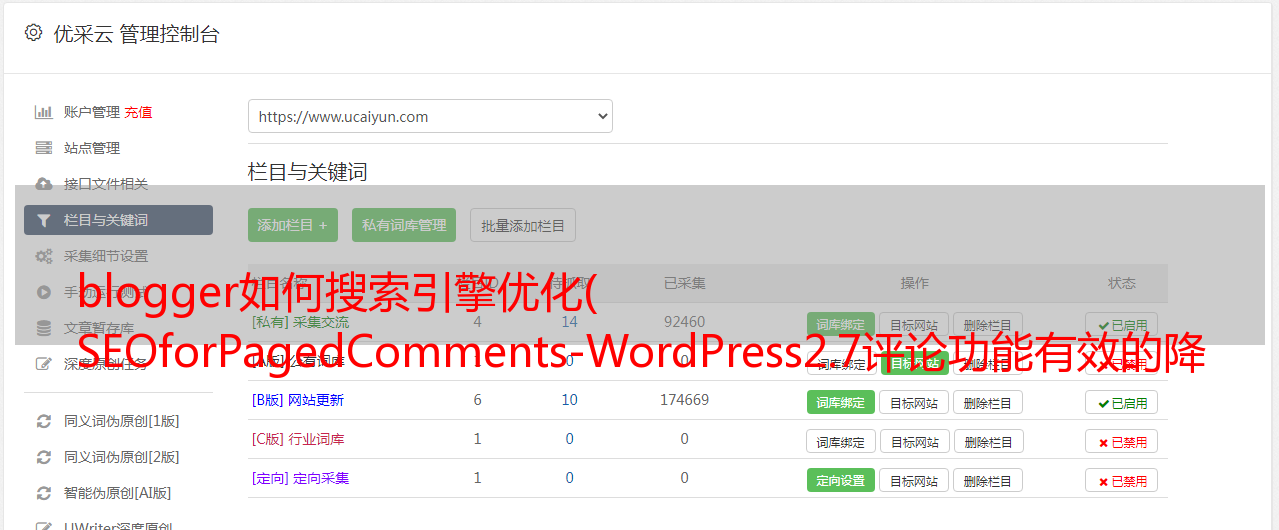Click 删除栏目 in the 采集交流 row

pyautogui.click(x=988, y=324)
